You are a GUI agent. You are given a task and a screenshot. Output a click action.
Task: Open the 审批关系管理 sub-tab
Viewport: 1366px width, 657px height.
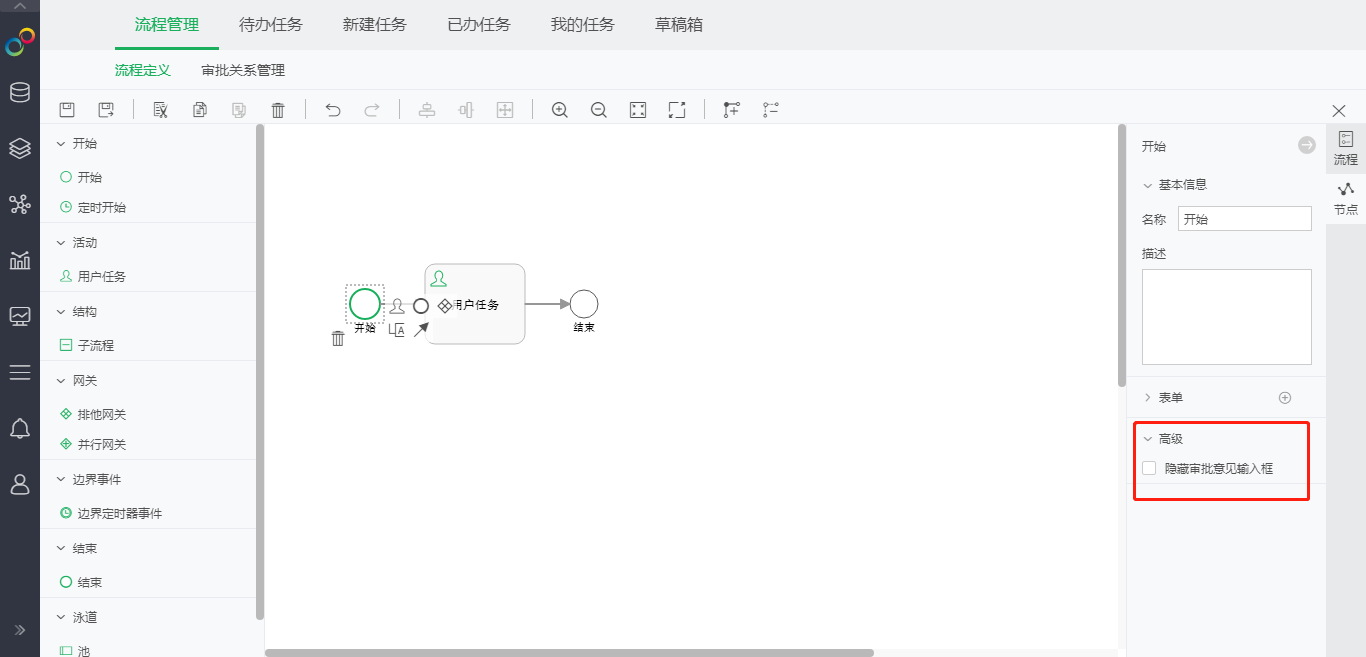click(243, 71)
